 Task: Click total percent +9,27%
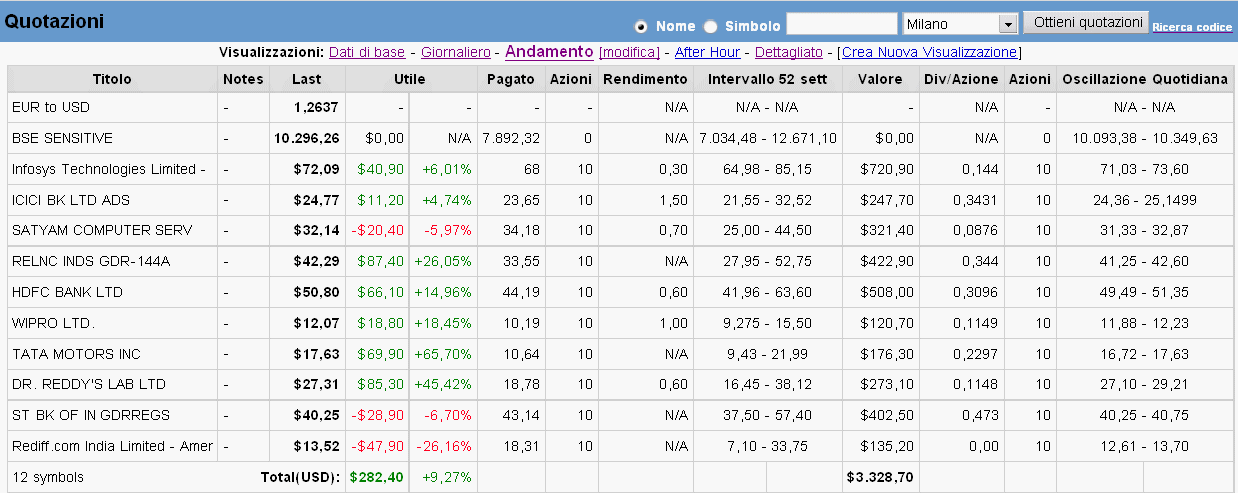click(x=448, y=477)
